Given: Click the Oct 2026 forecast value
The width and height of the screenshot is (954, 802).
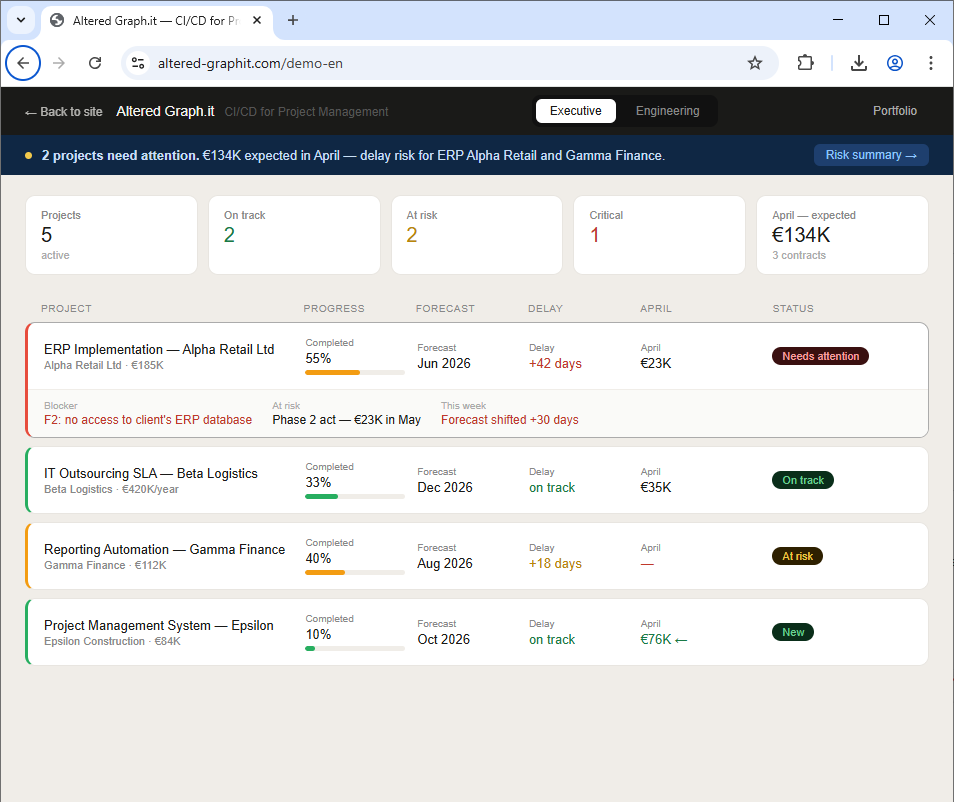Looking at the screenshot, I should [444, 640].
